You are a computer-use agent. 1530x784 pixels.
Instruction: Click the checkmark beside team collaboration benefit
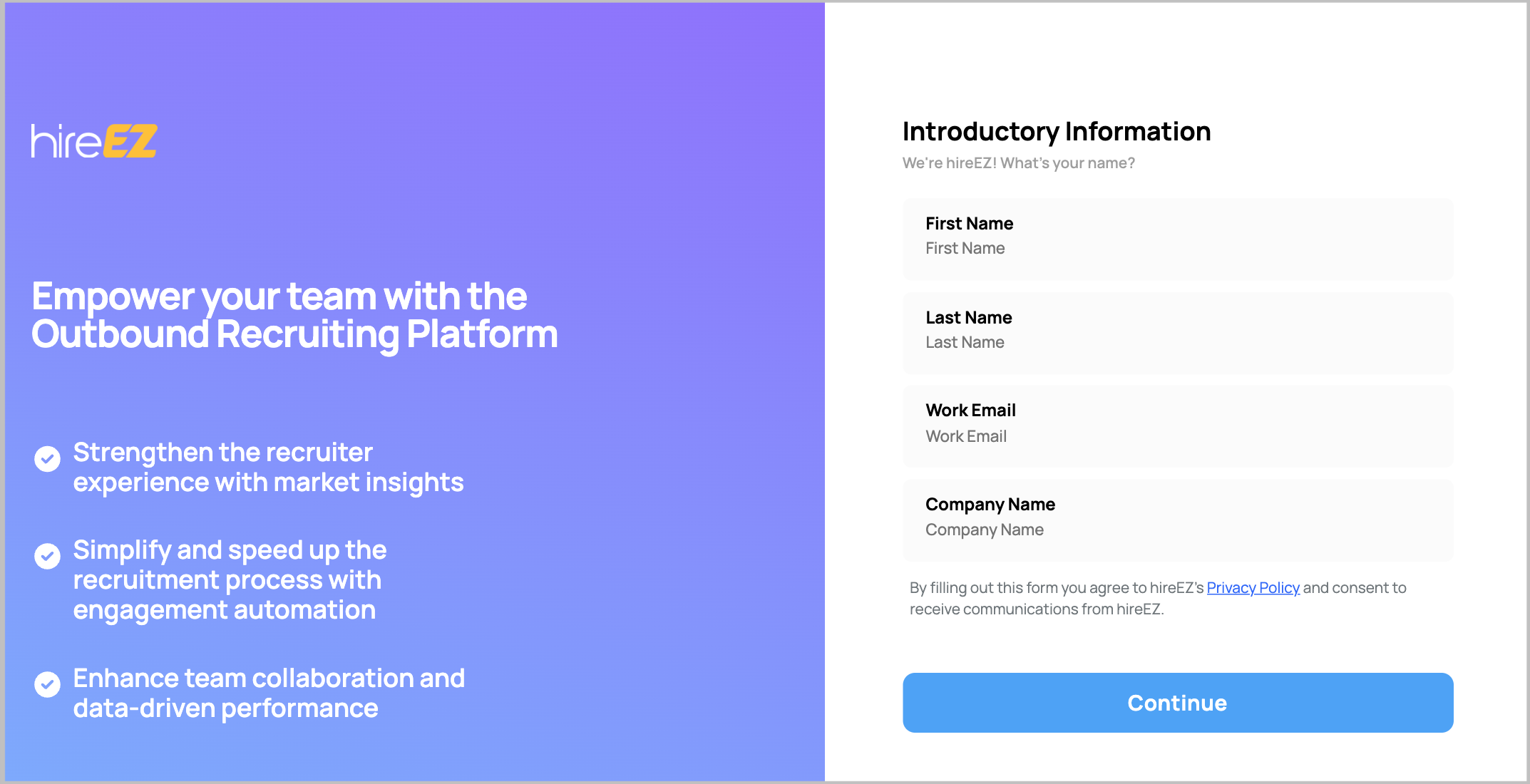47,684
